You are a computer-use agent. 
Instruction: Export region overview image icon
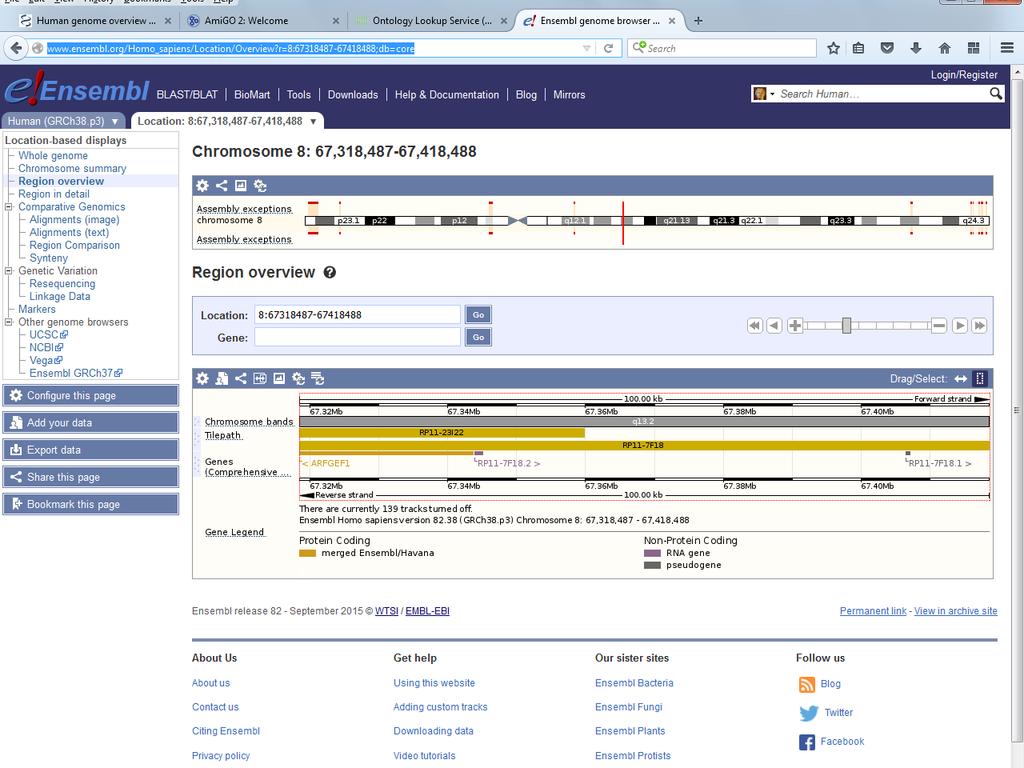pyautogui.click(x=279, y=378)
